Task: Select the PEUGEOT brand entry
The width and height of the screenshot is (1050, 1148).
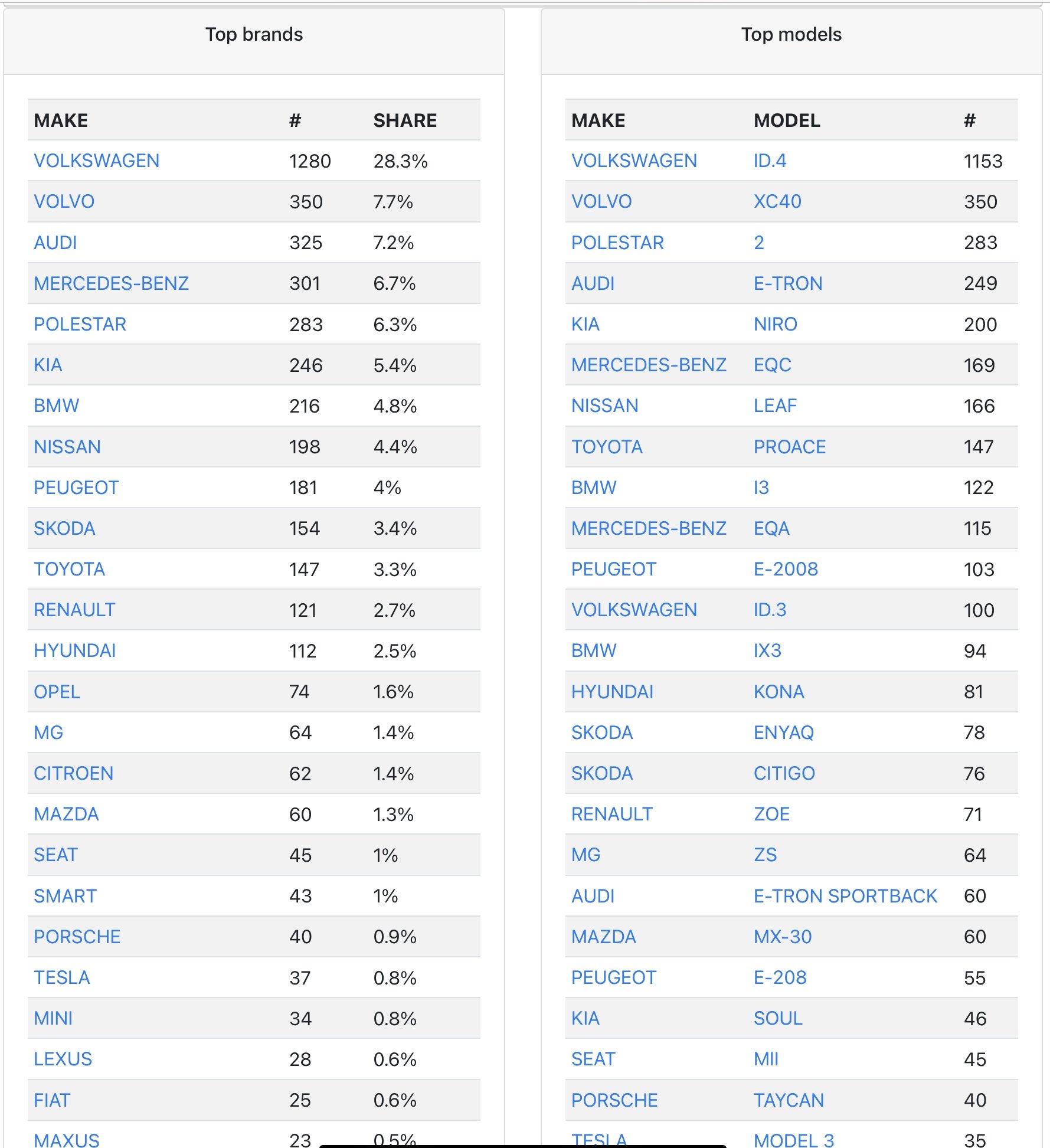Action: pyautogui.click(x=76, y=488)
